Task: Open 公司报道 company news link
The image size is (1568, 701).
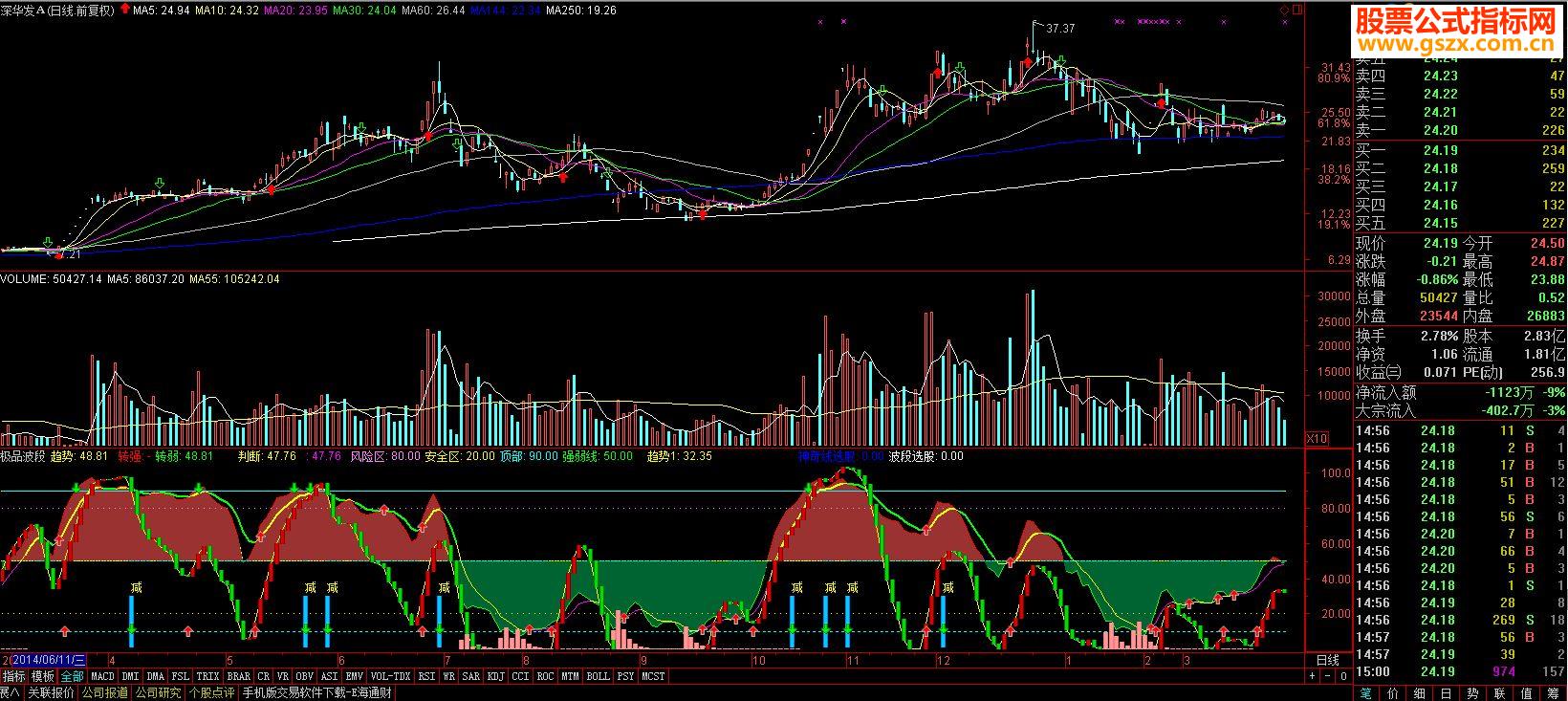Action: click(x=104, y=693)
